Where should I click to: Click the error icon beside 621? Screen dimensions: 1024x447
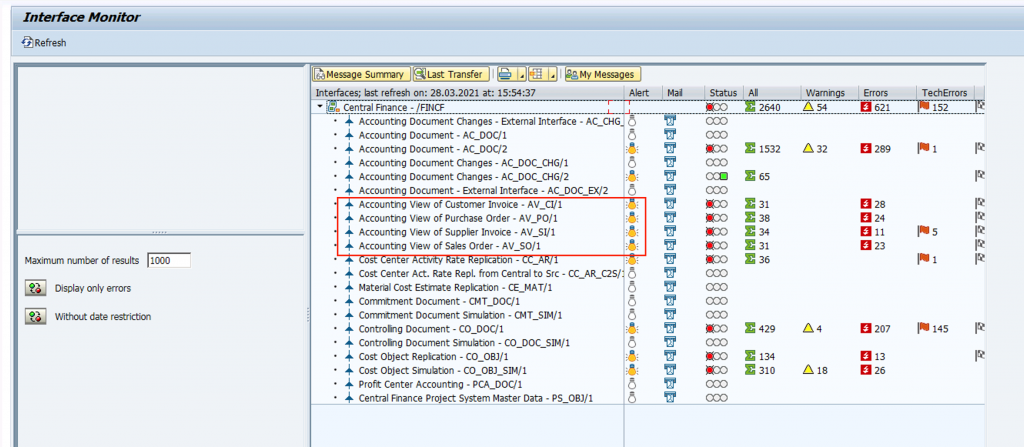coord(865,107)
